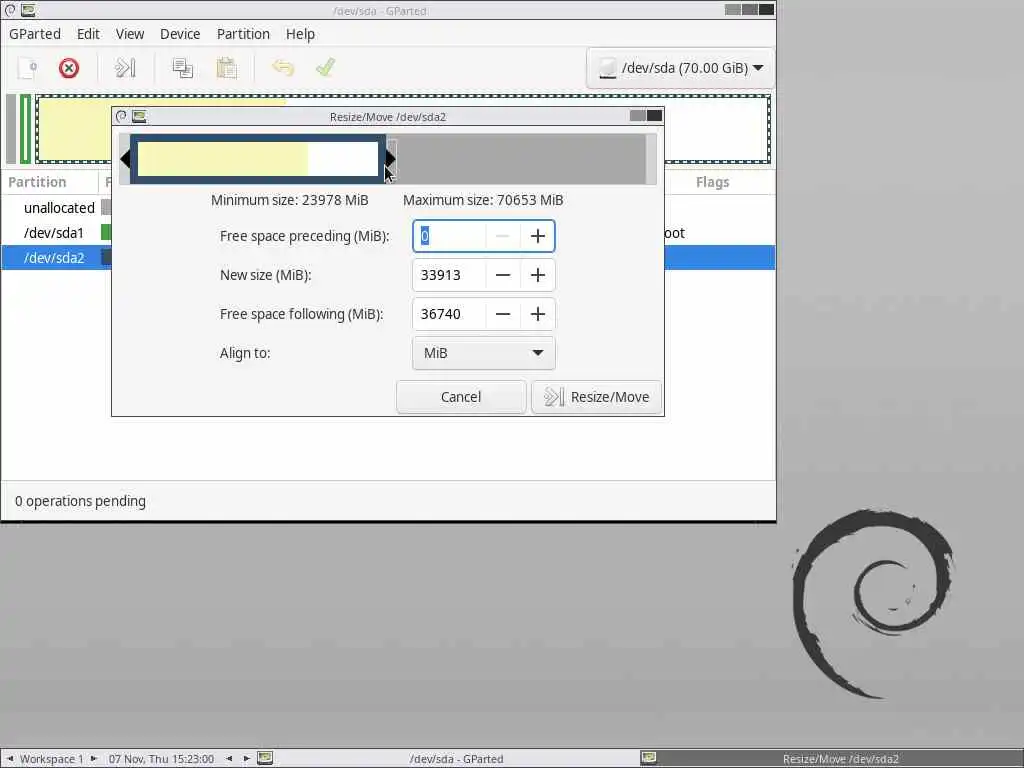Open the GParted menu
The height and width of the screenshot is (768, 1024).
coord(35,34)
